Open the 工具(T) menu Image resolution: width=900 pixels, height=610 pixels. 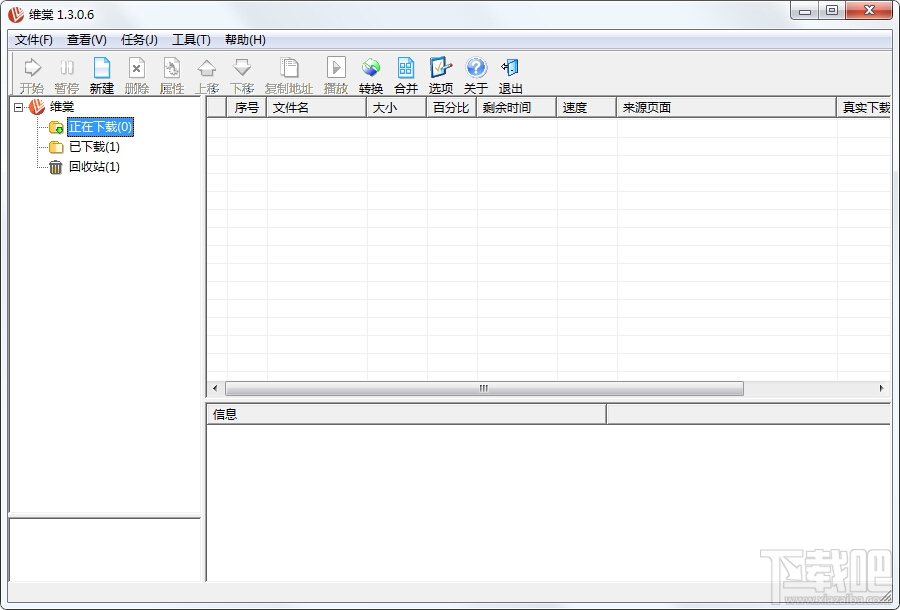pyautogui.click(x=192, y=40)
